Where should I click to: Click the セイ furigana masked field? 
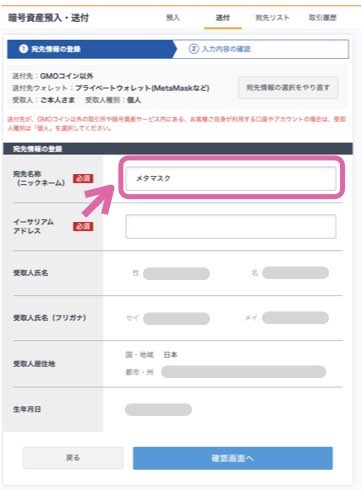point(176,318)
